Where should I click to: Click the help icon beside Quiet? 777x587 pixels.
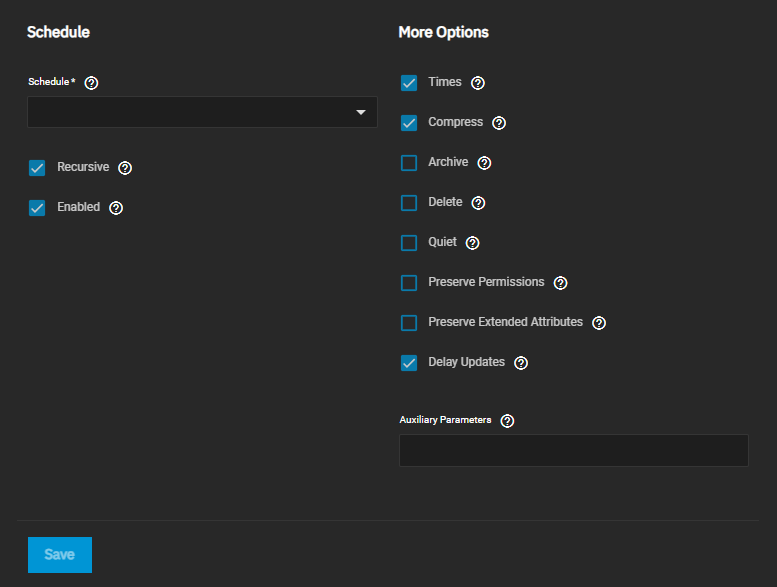click(473, 243)
